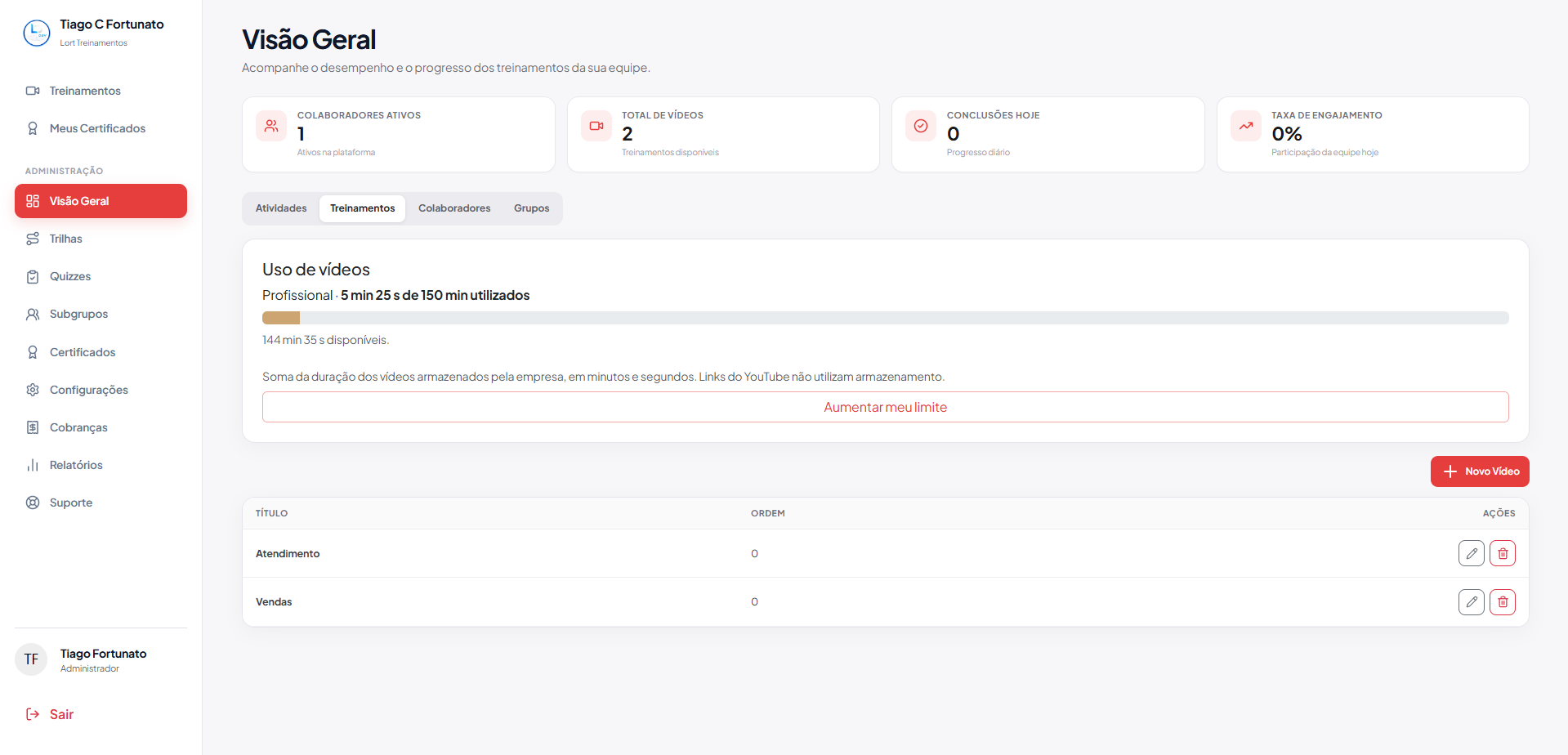This screenshot has width=1568, height=755.
Task: Select the Treinamentos tab
Action: pos(363,208)
